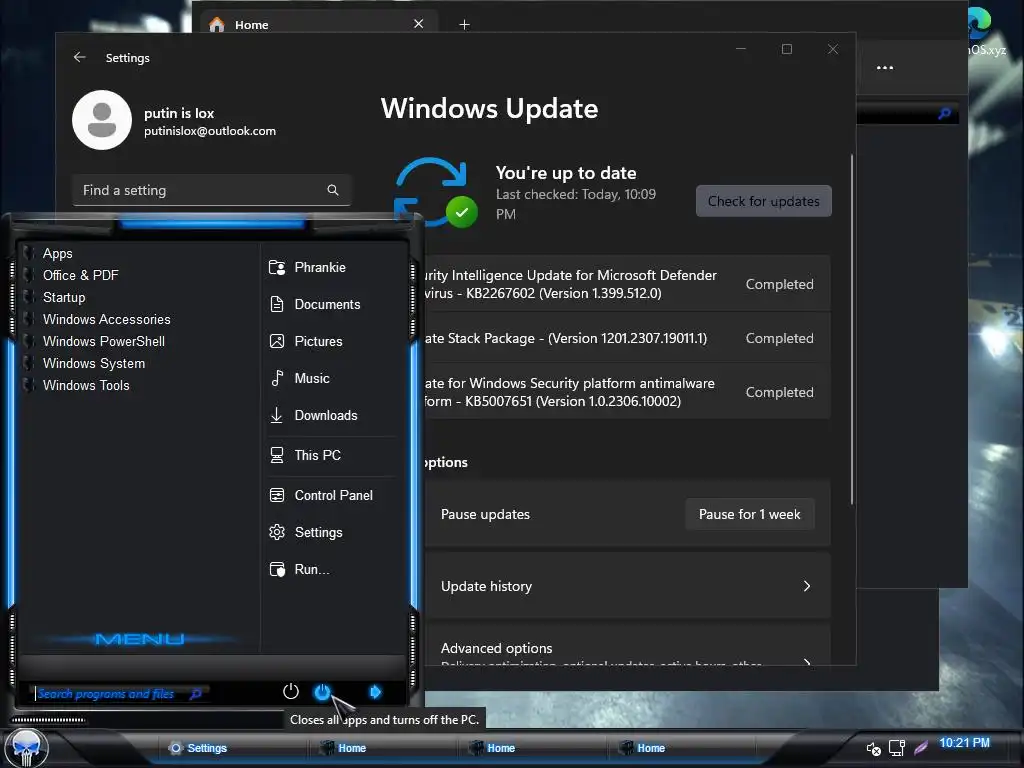Click the MENU label in start menu
This screenshot has height=768, width=1024.
click(x=139, y=639)
